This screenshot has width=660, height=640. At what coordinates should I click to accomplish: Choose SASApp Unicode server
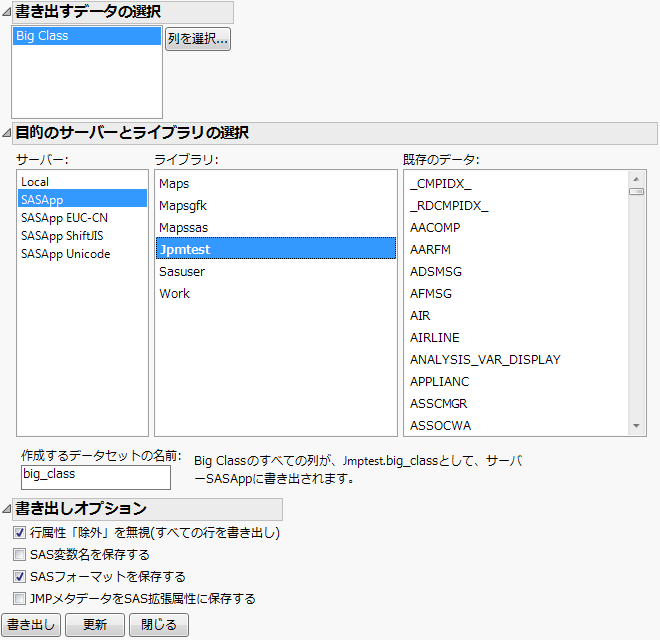65,254
